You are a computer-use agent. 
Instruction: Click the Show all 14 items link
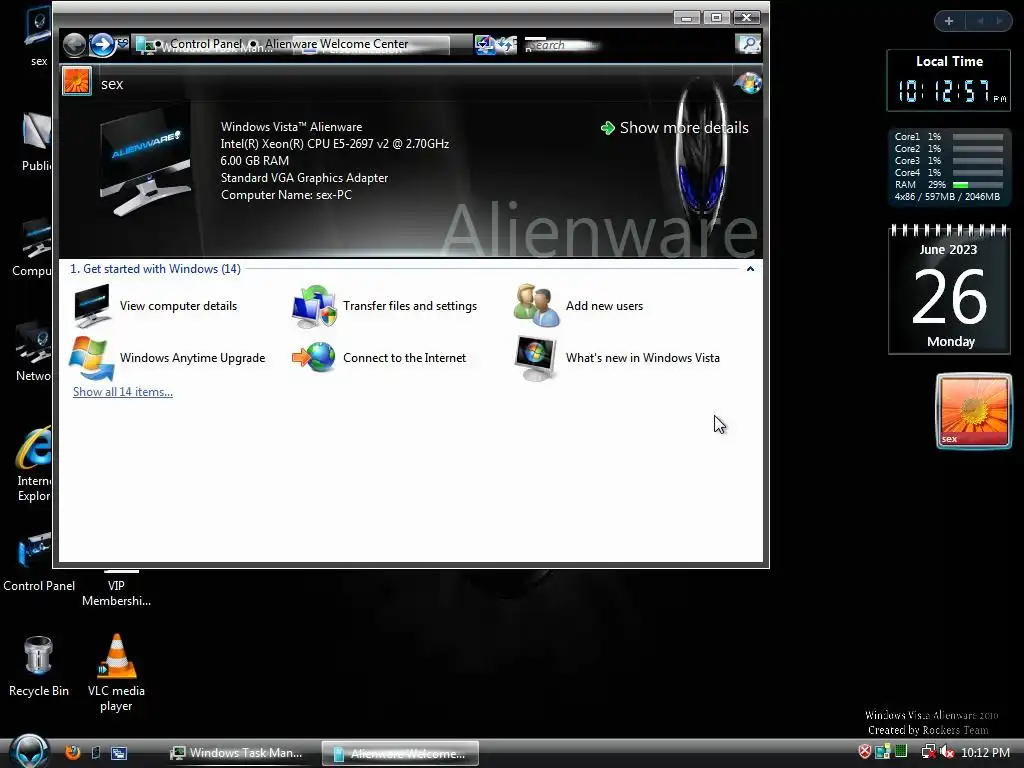pyautogui.click(x=123, y=392)
